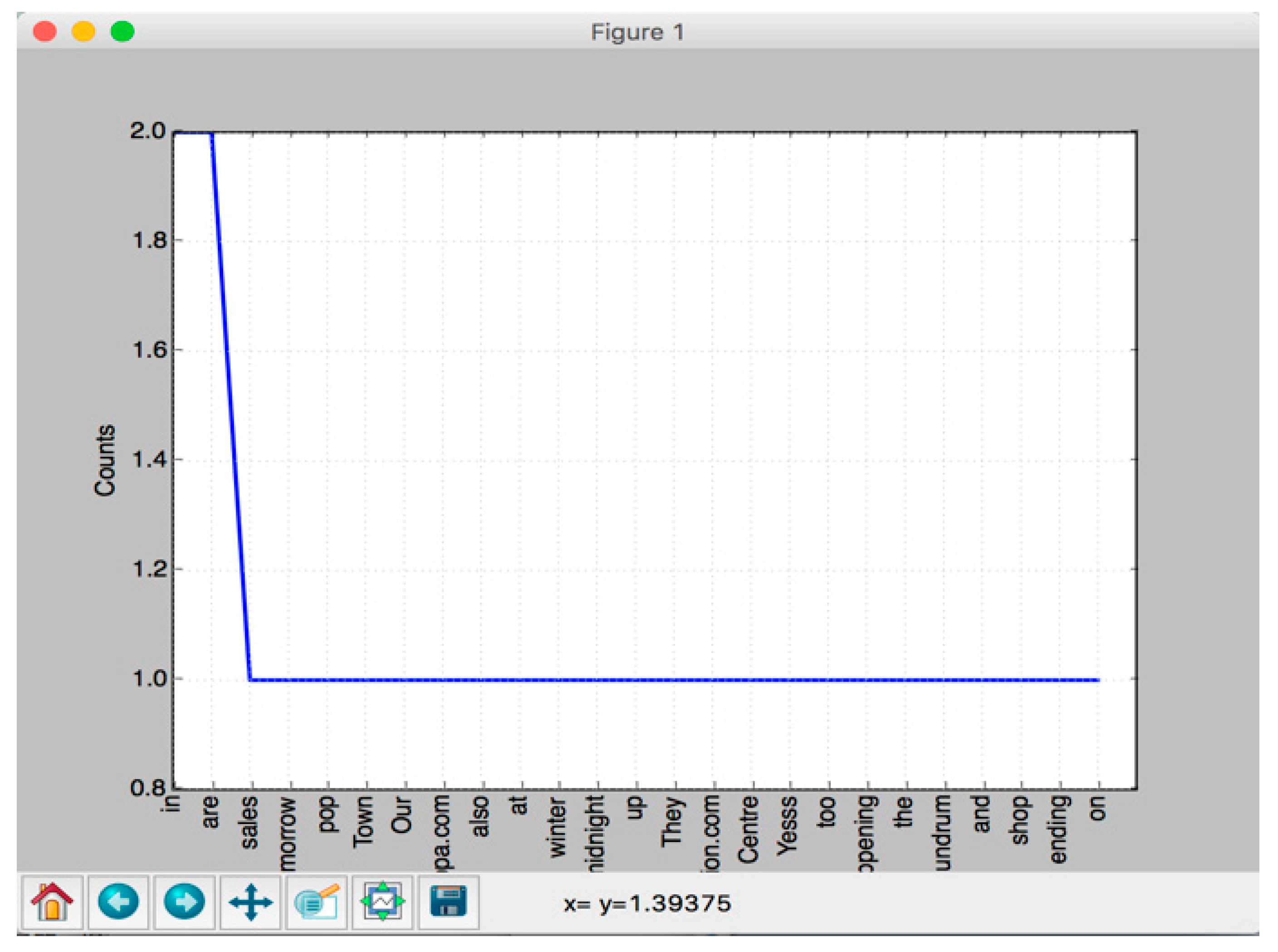Click the 1.4 y-axis tick label
The height and width of the screenshot is (952, 1278).
coord(149,460)
